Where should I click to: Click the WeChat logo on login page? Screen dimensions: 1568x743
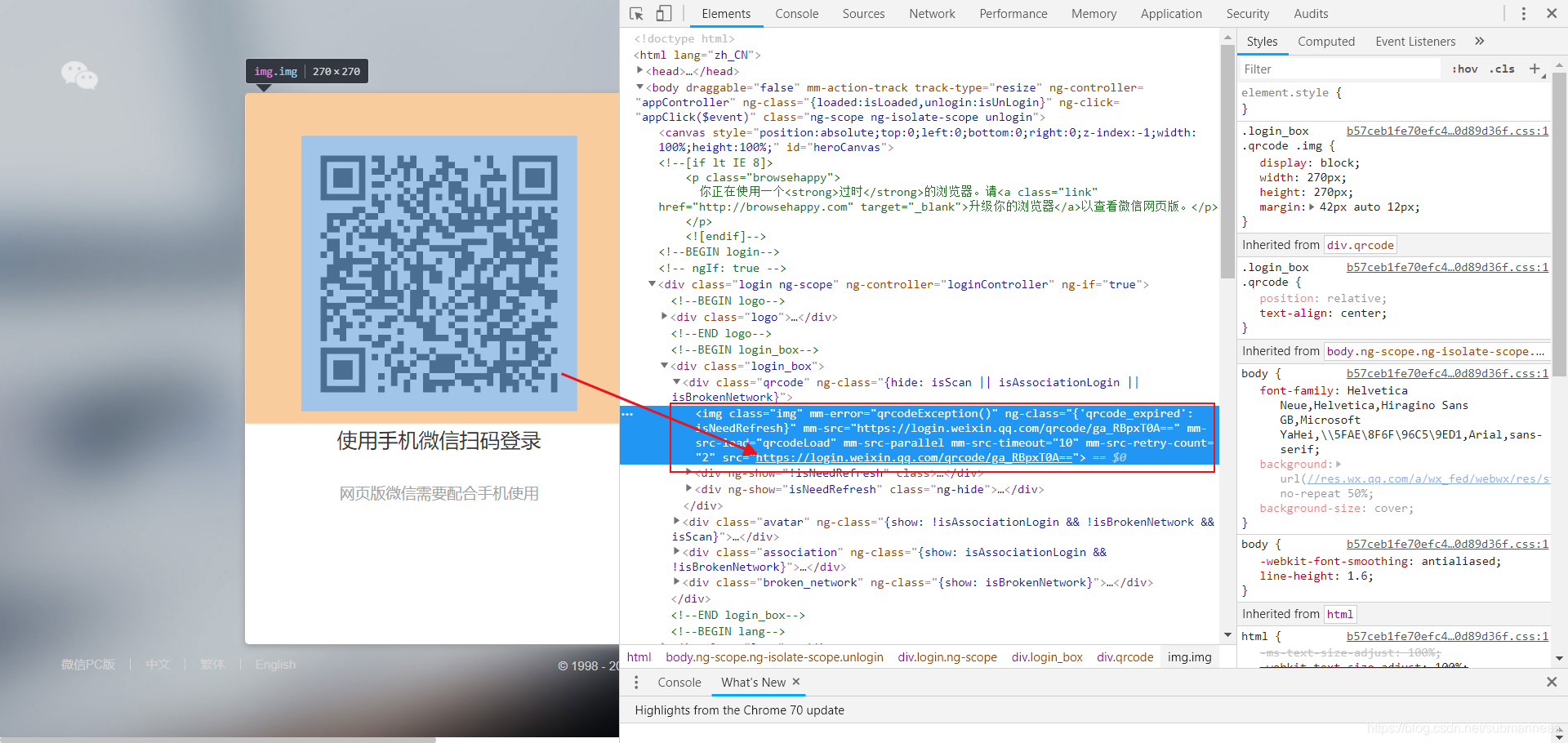pyautogui.click(x=79, y=76)
